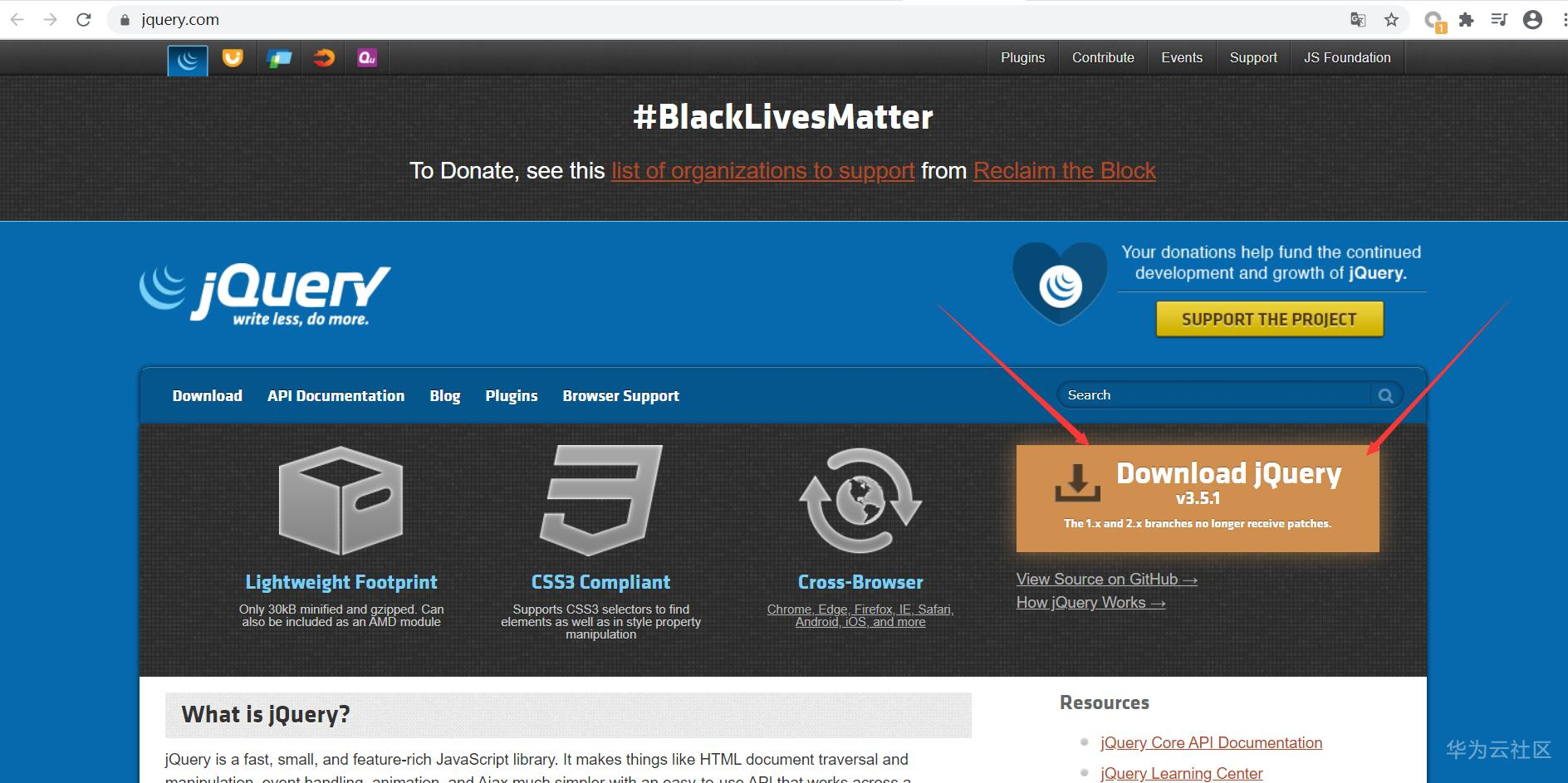Open jQuery Core API Documentation link
Screen dimensions: 1568x783
point(1212,743)
